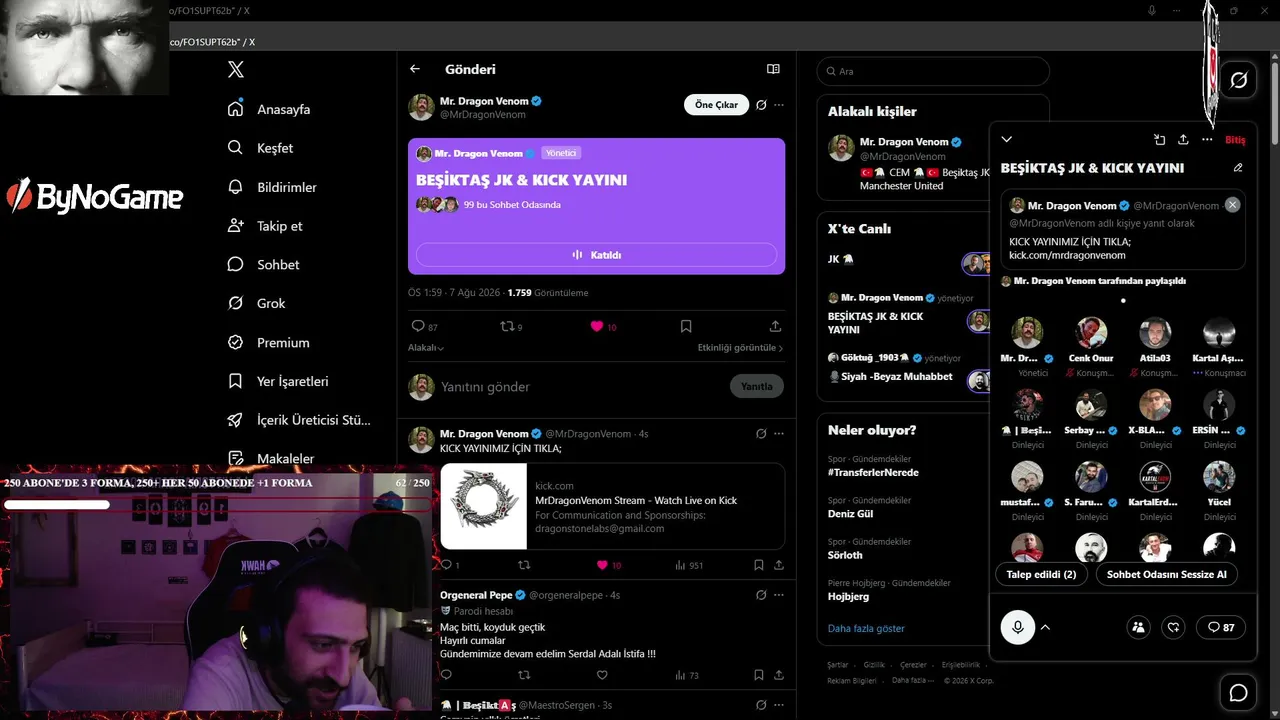Toggle the space microphone button

point(1018,627)
